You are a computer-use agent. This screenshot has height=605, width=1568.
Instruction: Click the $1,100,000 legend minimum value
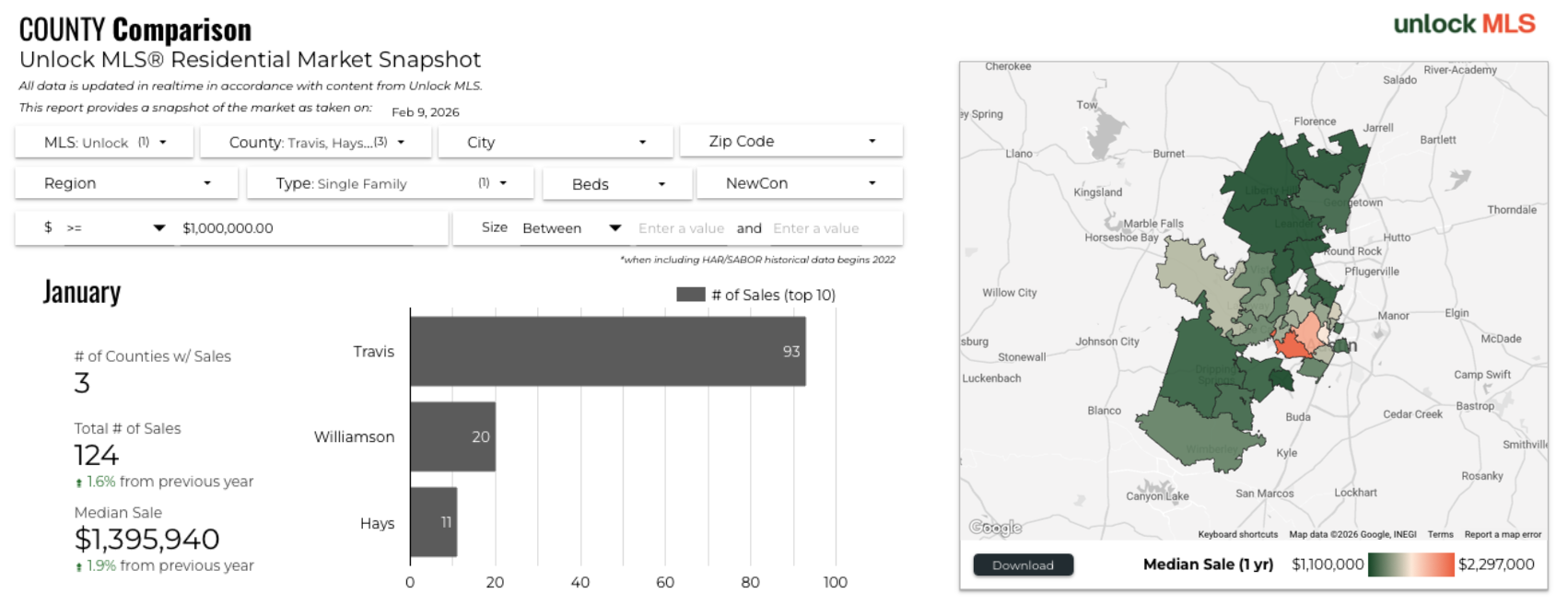[1328, 564]
